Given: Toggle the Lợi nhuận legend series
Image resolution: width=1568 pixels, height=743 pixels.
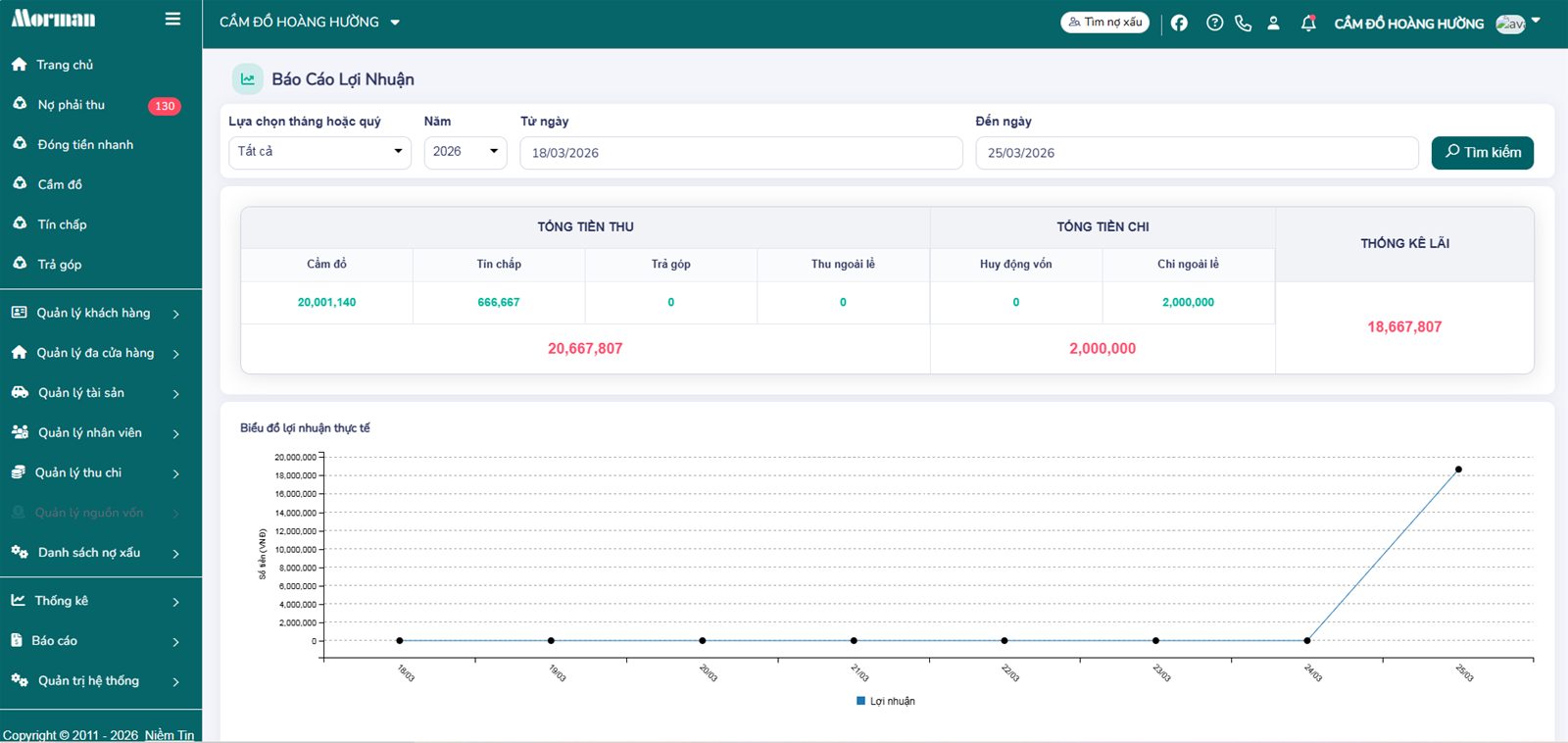Looking at the screenshot, I should (x=885, y=701).
